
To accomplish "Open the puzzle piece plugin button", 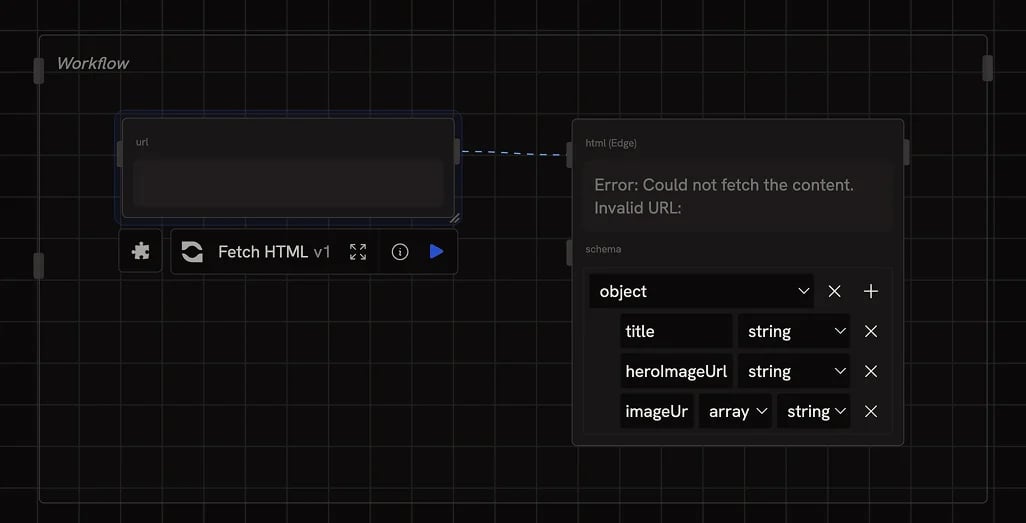I will [140, 251].
